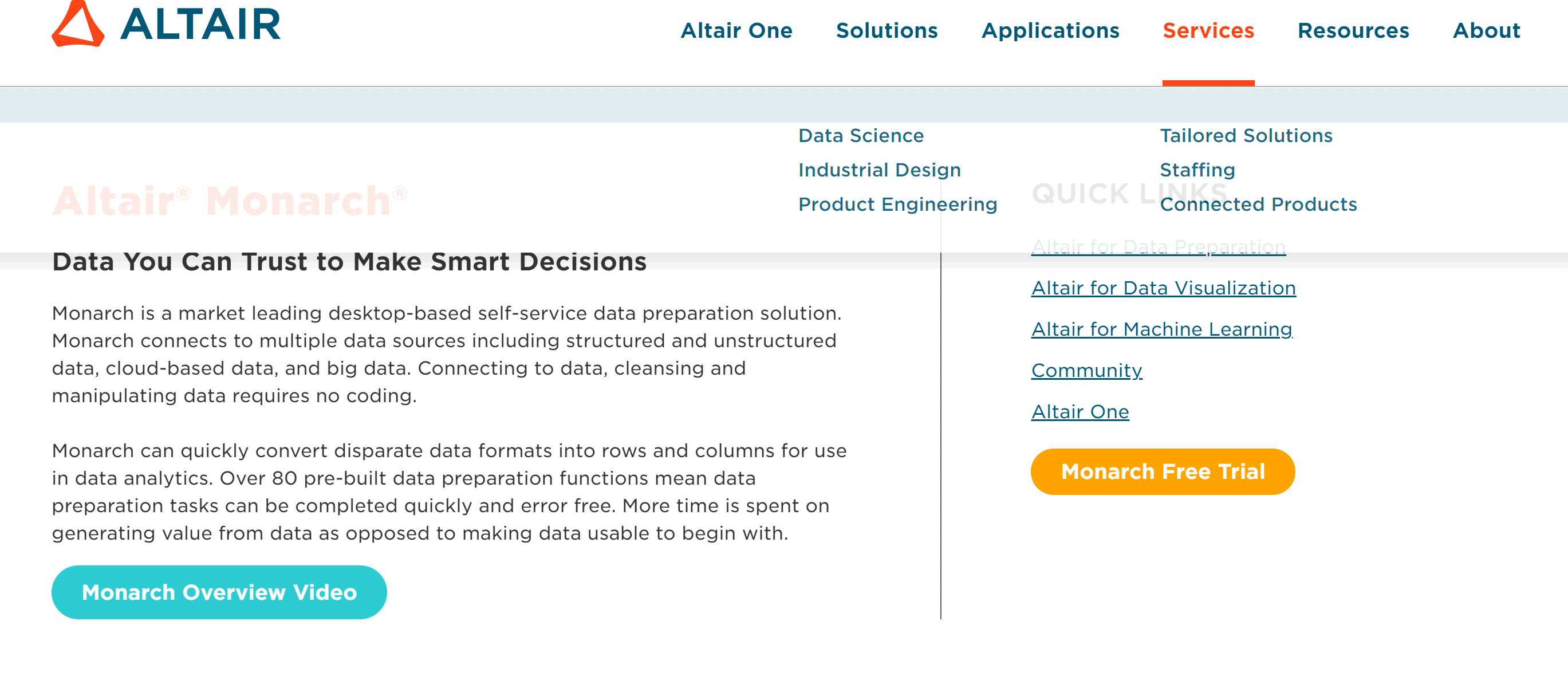Go to Staffing services page
Screen dimensions: 1568x684
[1197, 170]
